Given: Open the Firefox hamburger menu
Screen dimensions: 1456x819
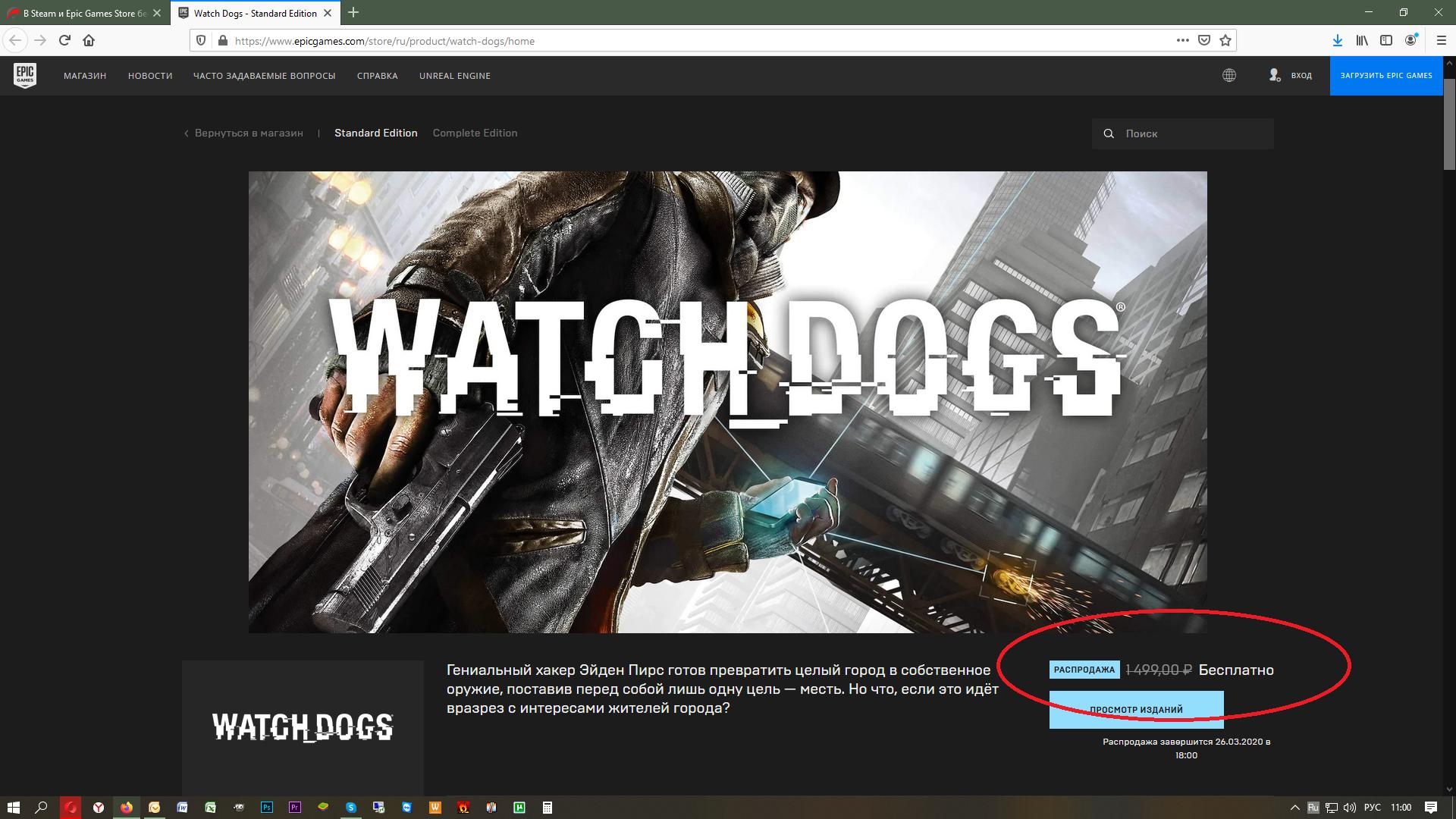Looking at the screenshot, I should pos(1442,40).
